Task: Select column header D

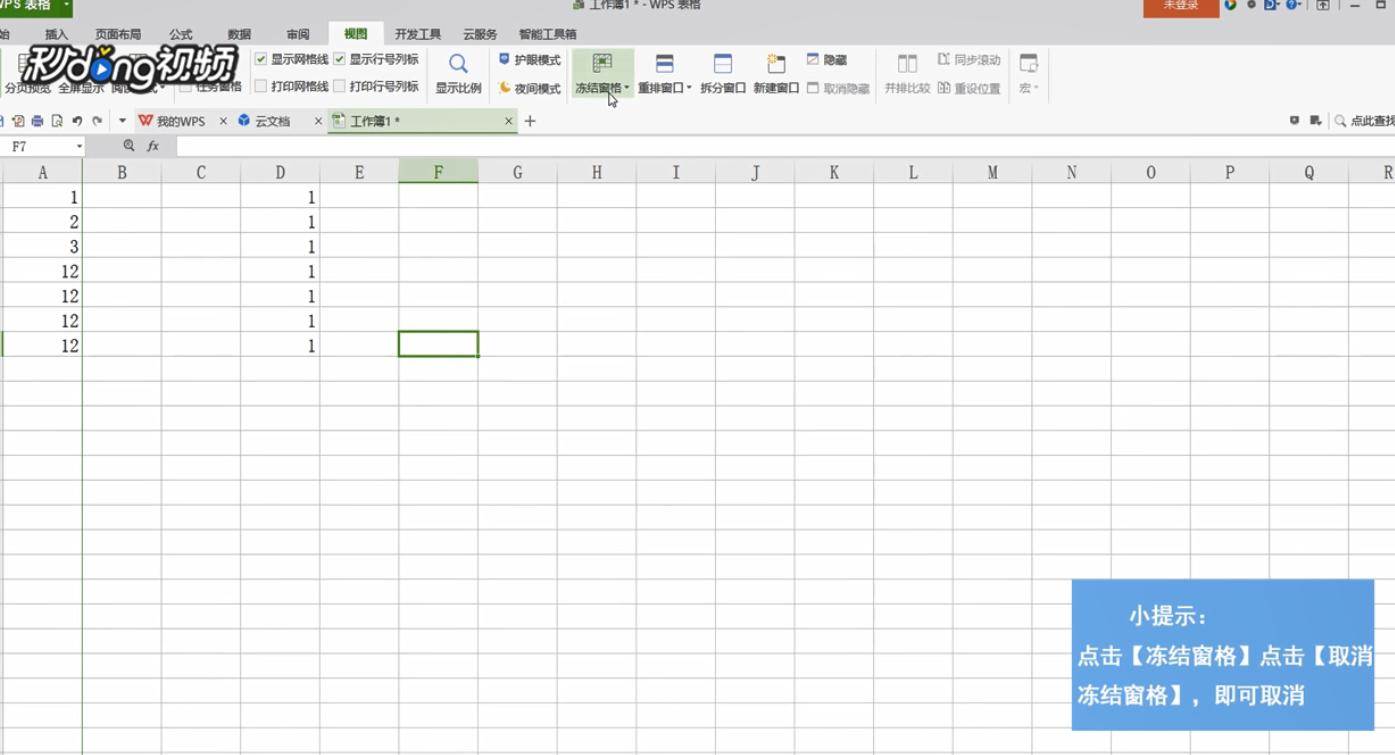Action: (280, 172)
